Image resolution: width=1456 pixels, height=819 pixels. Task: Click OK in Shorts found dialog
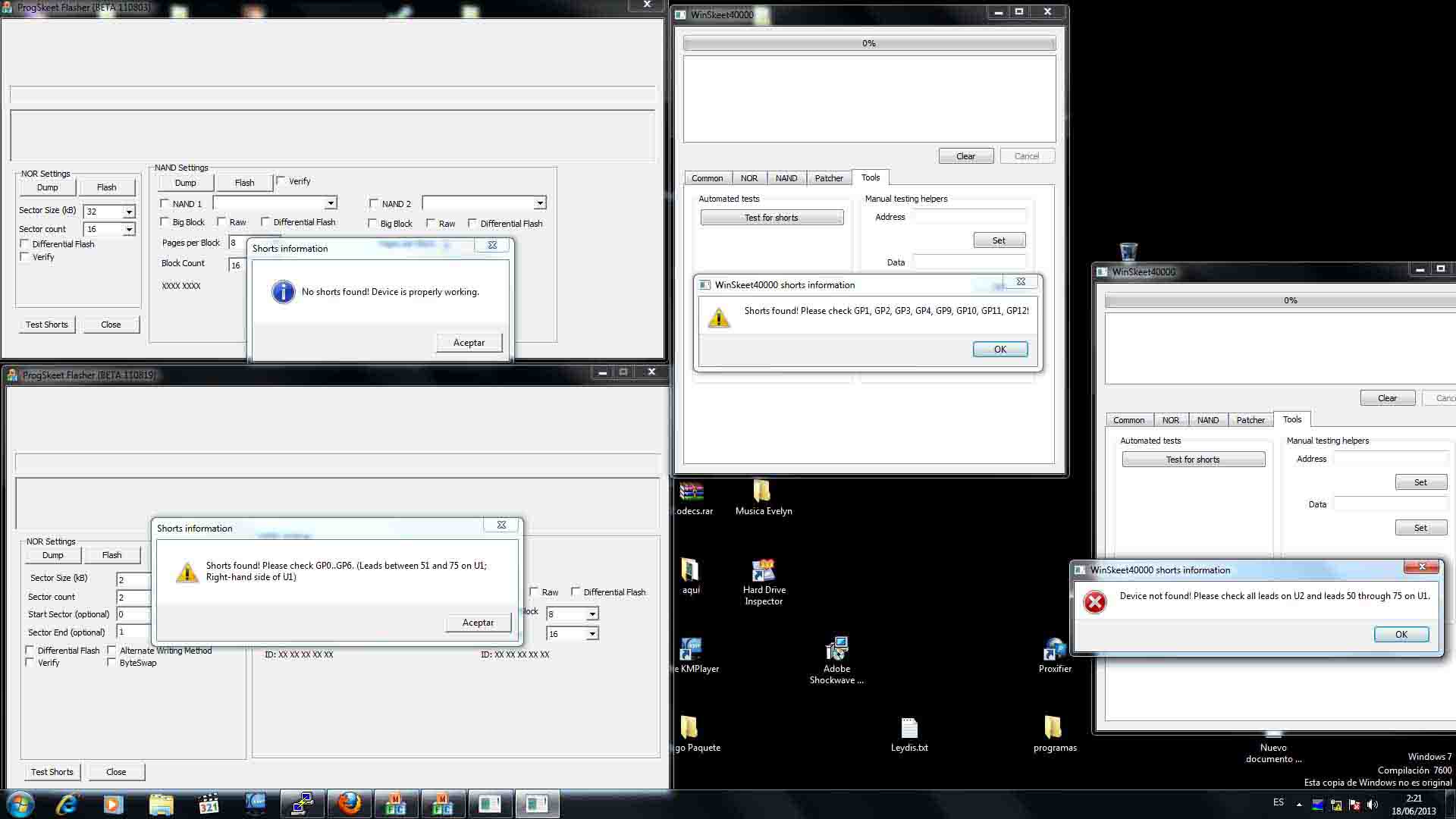click(x=999, y=350)
